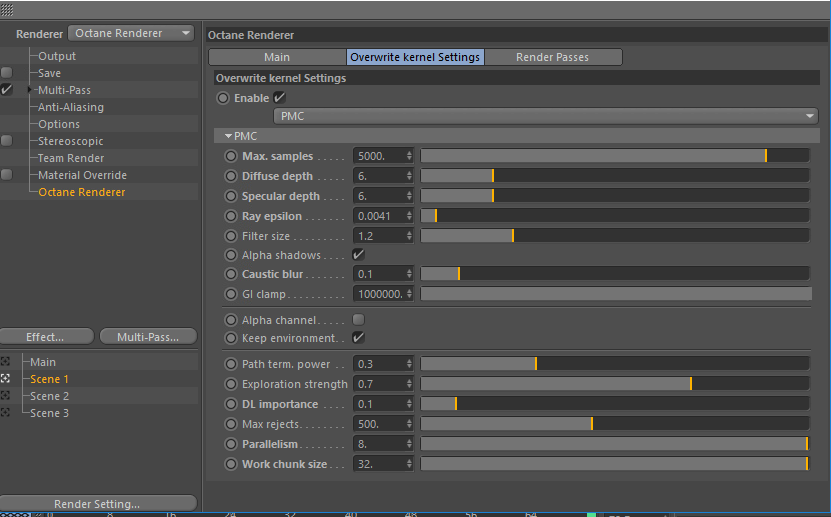
Task: Select the Scene 3 render setting
Action: point(49,413)
